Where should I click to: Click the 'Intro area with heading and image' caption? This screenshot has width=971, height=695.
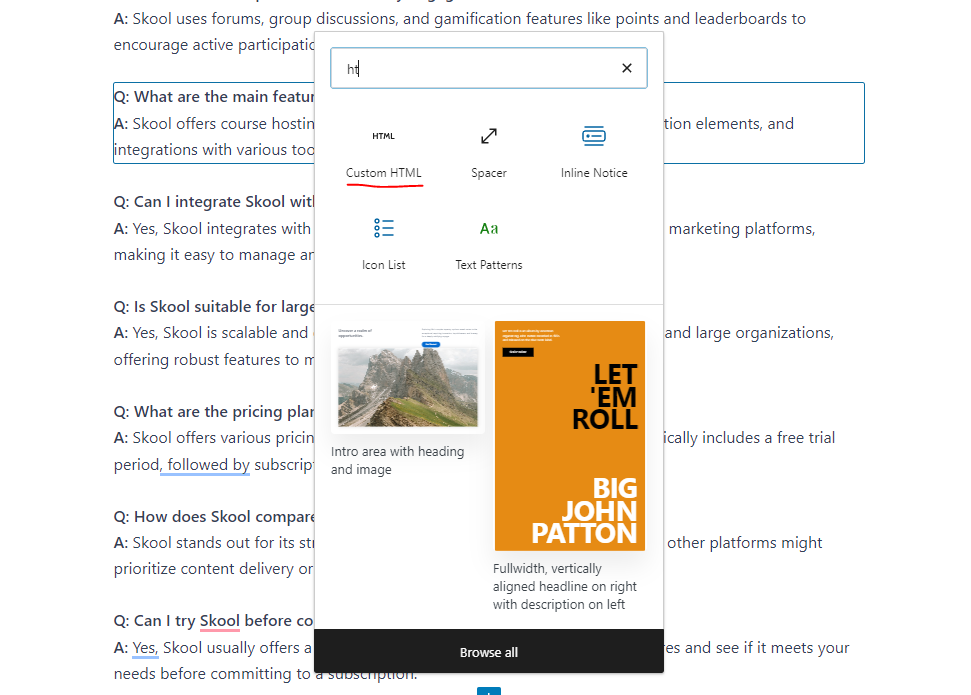click(x=398, y=460)
